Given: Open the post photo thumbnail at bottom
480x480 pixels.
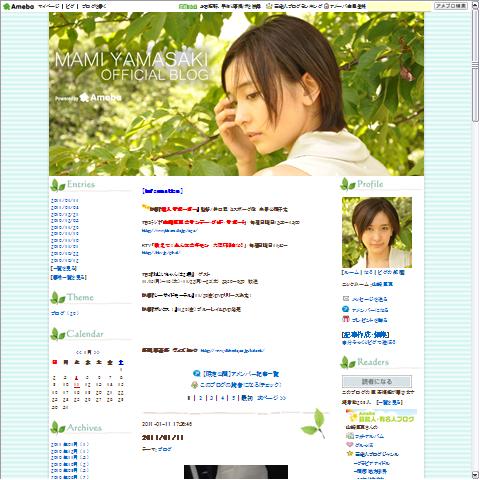Looking at the screenshot, I should coord(236,472).
